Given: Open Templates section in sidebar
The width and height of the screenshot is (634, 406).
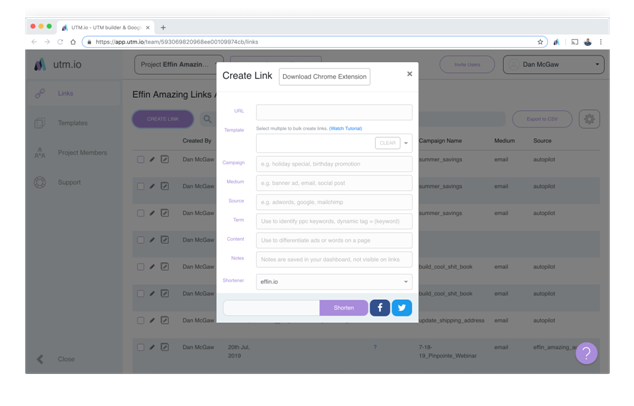Looking at the screenshot, I should (x=72, y=123).
